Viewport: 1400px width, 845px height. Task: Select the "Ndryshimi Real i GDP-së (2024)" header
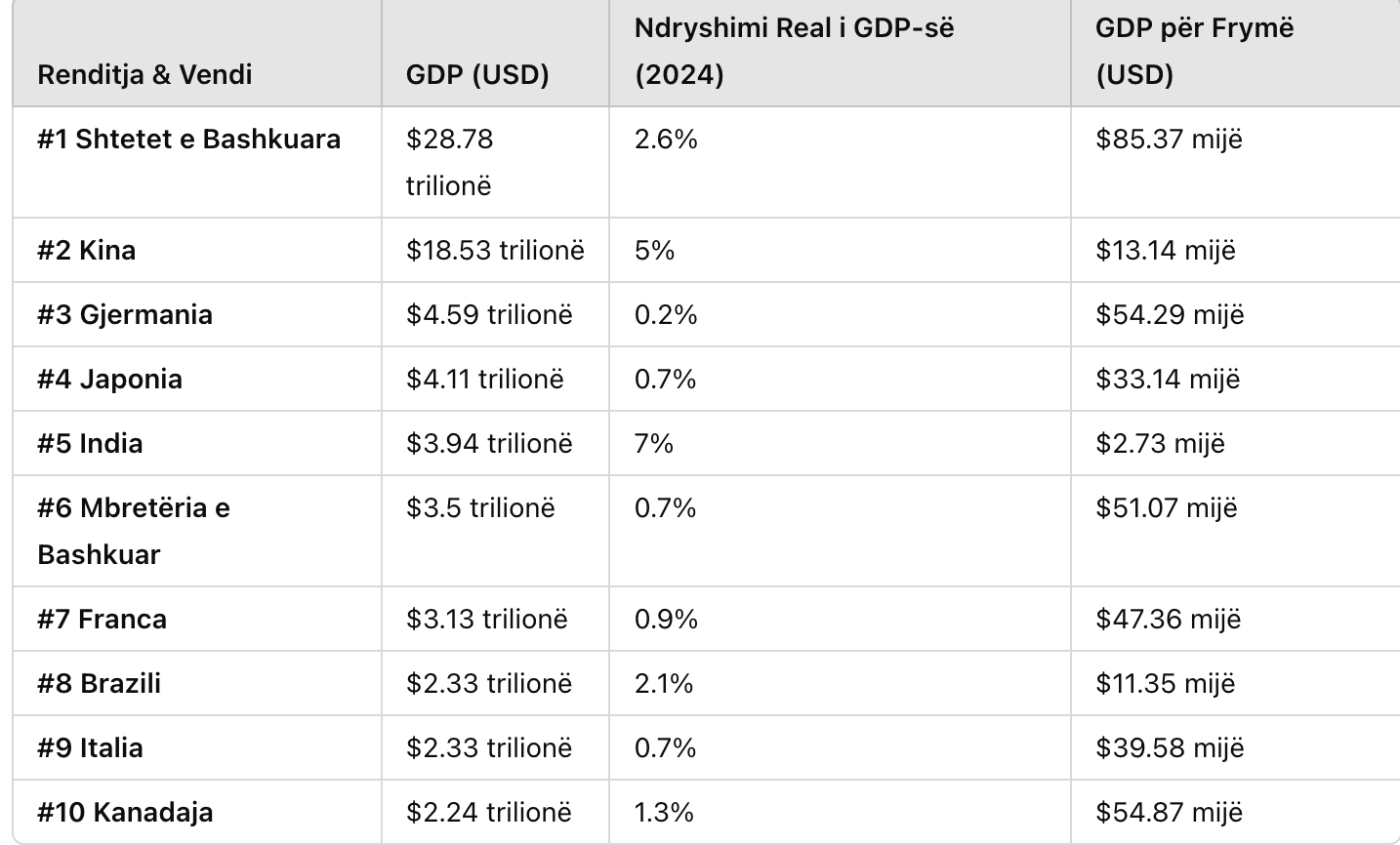click(x=794, y=51)
